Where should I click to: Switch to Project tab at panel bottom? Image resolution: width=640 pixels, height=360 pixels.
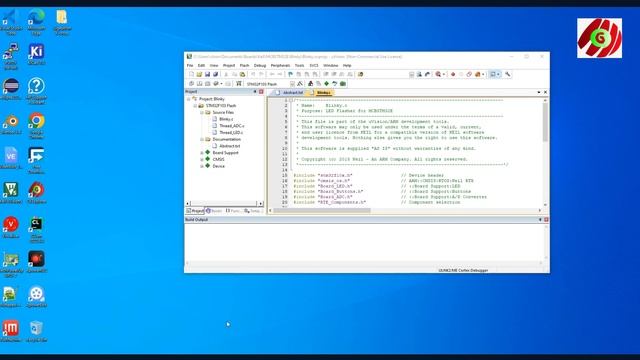tap(195, 211)
